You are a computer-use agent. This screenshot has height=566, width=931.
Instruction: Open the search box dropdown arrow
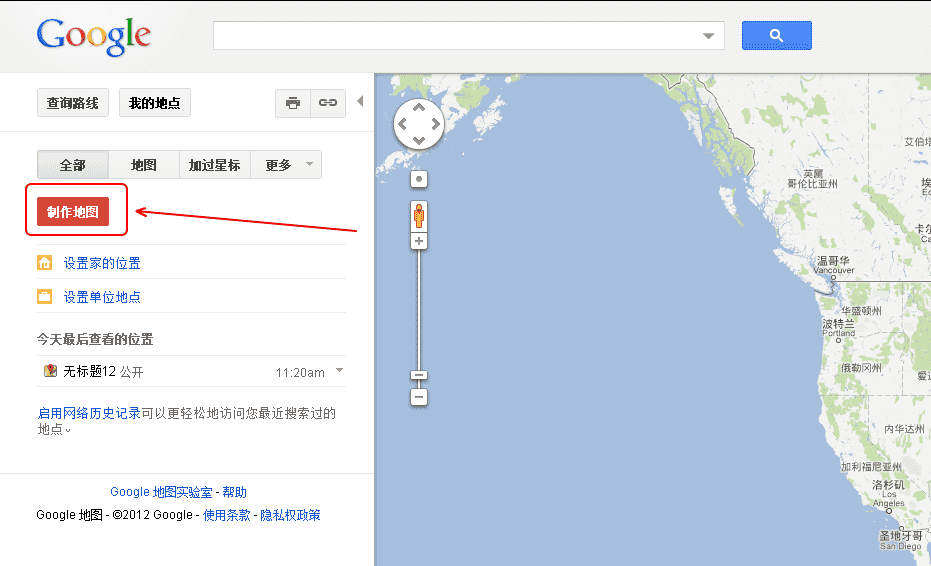[x=708, y=36]
